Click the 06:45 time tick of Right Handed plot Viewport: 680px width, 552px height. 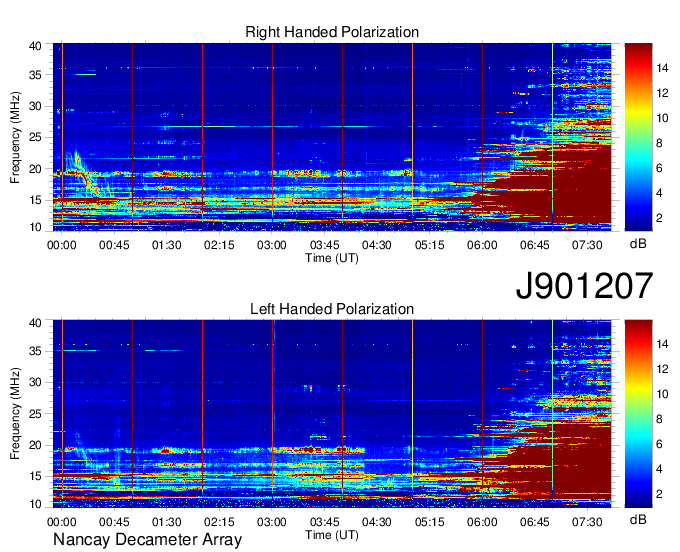[x=535, y=245]
